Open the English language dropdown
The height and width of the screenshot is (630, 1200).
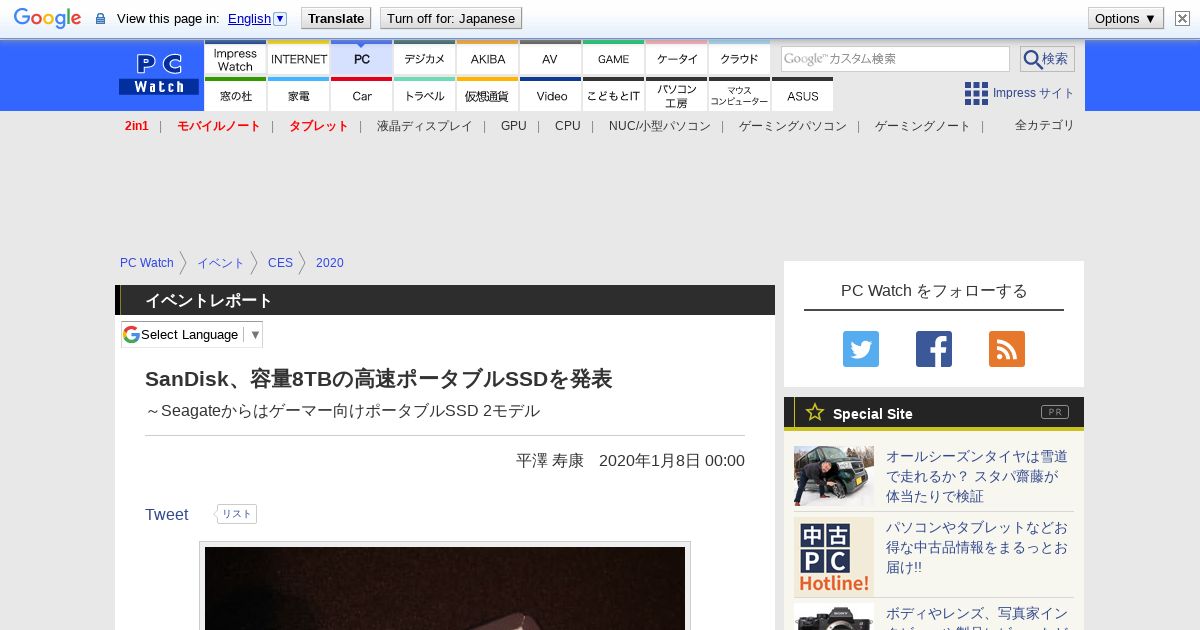tap(257, 18)
